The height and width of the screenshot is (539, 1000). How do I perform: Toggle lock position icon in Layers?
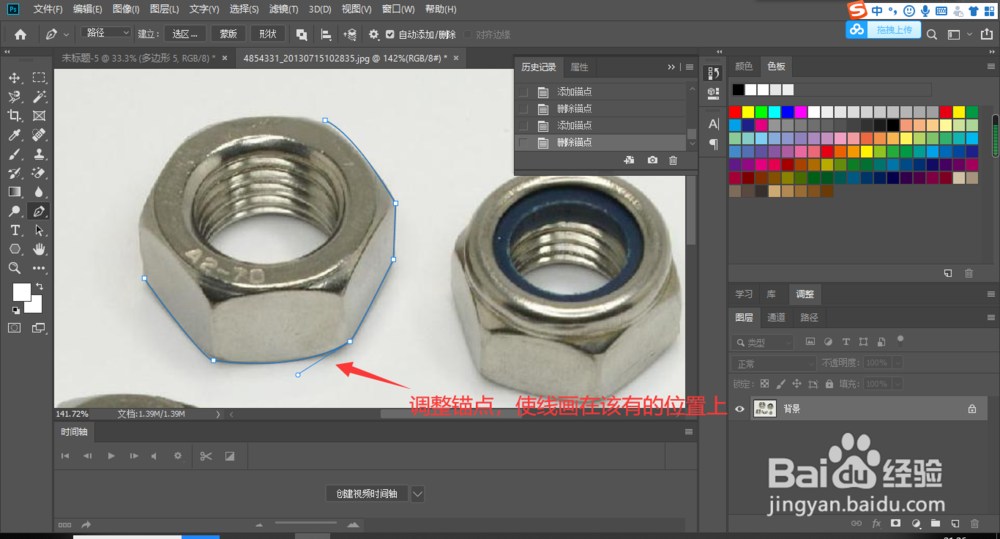797,384
